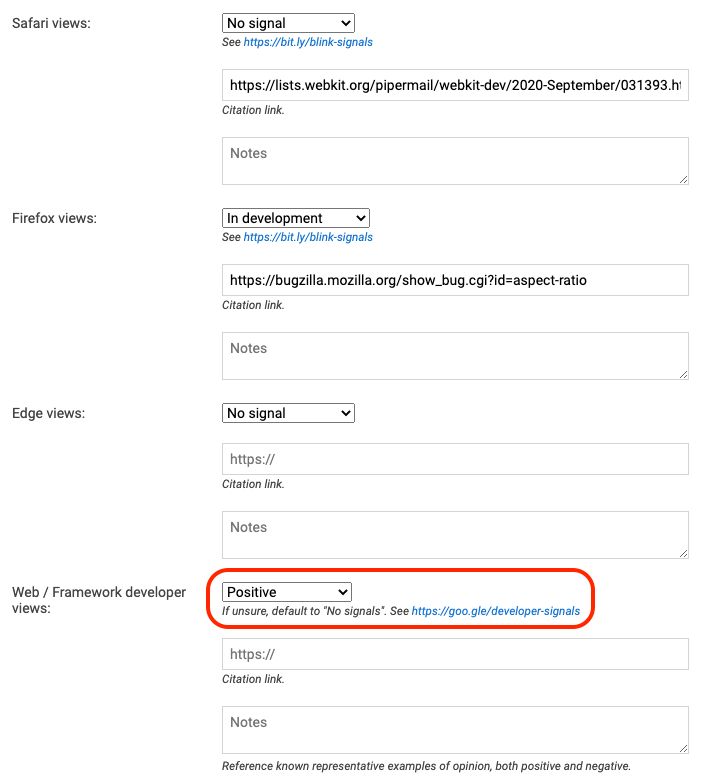The height and width of the screenshot is (783, 722).
Task: Open the Edge views dropdown
Action: pos(288,413)
